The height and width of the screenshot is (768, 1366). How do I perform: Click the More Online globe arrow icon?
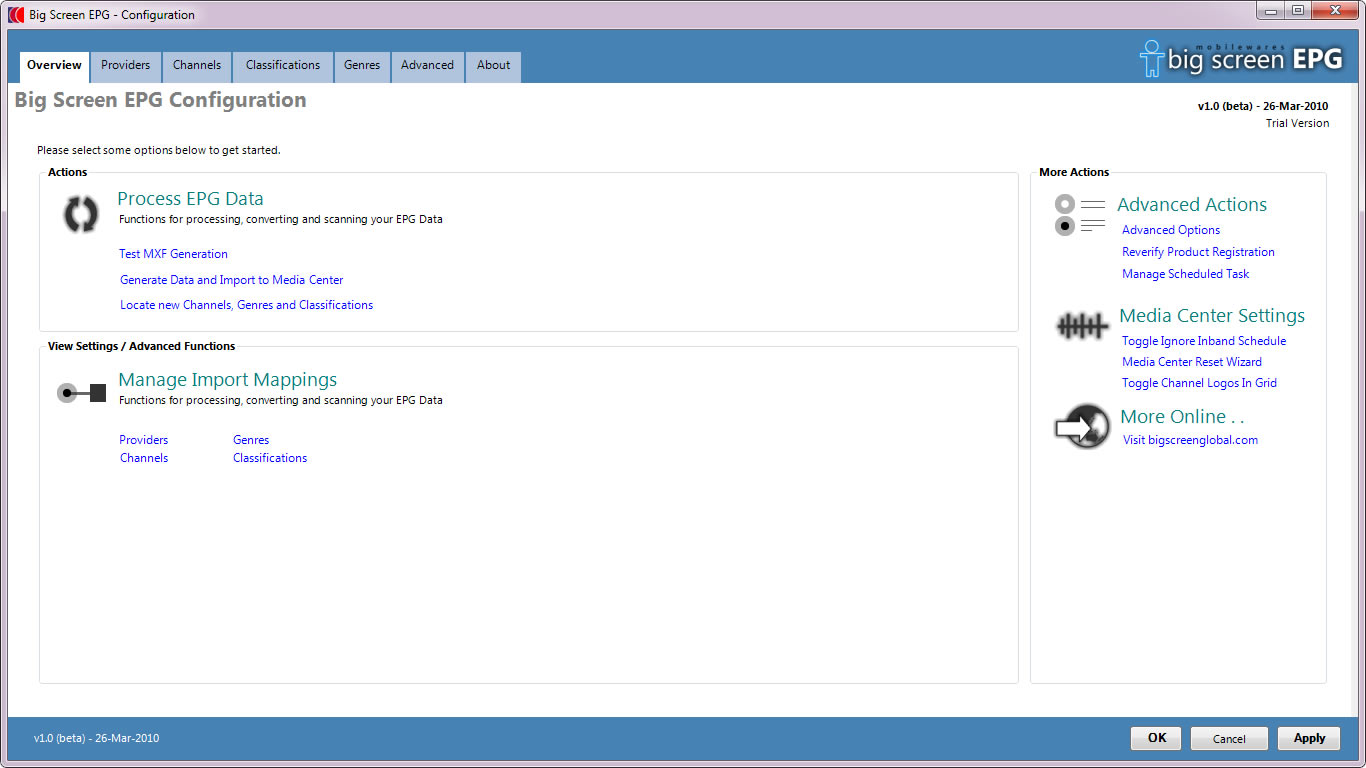coord(1082,426)
